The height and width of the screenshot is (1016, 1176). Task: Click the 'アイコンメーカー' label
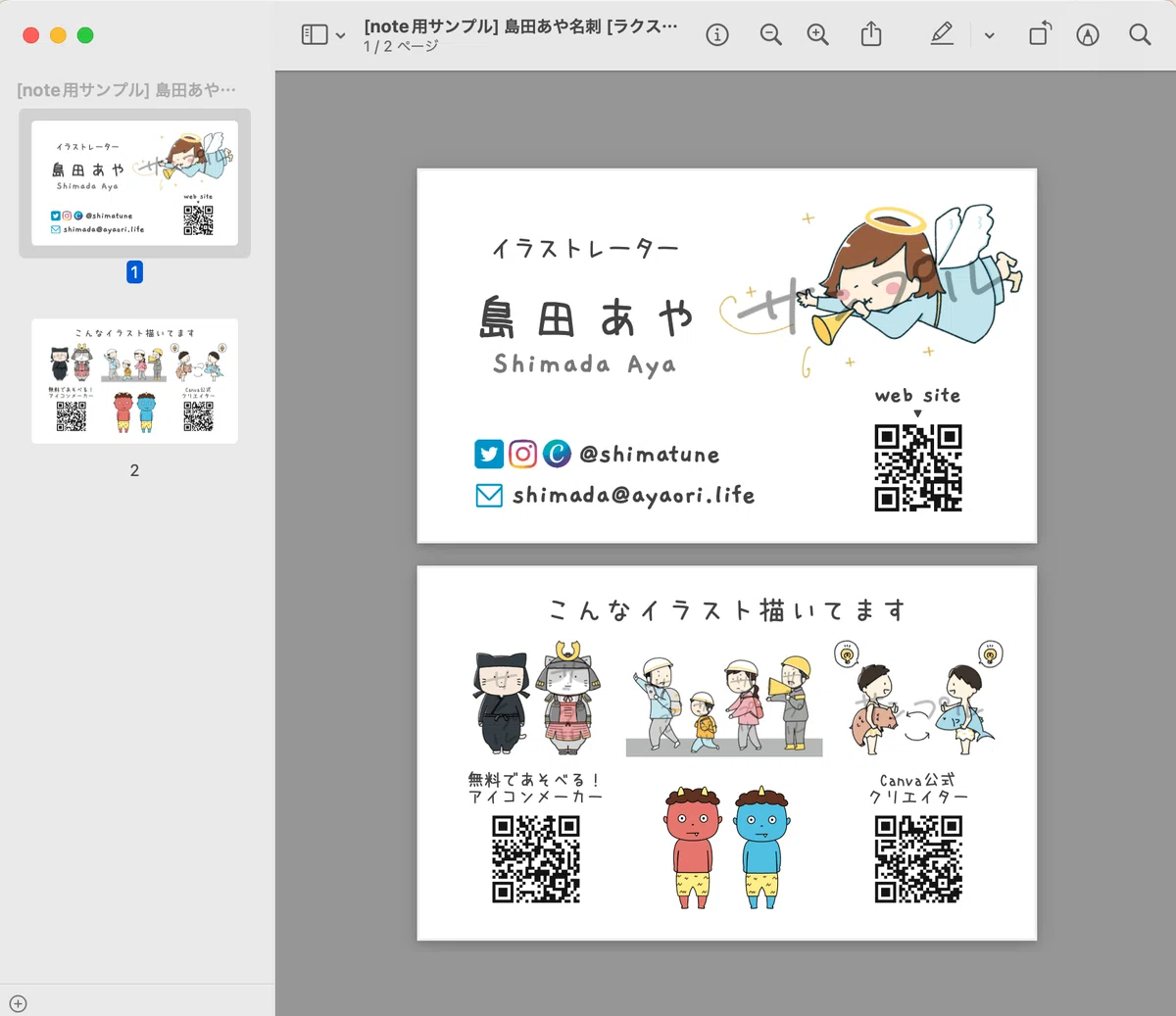[x=535, y=797]
